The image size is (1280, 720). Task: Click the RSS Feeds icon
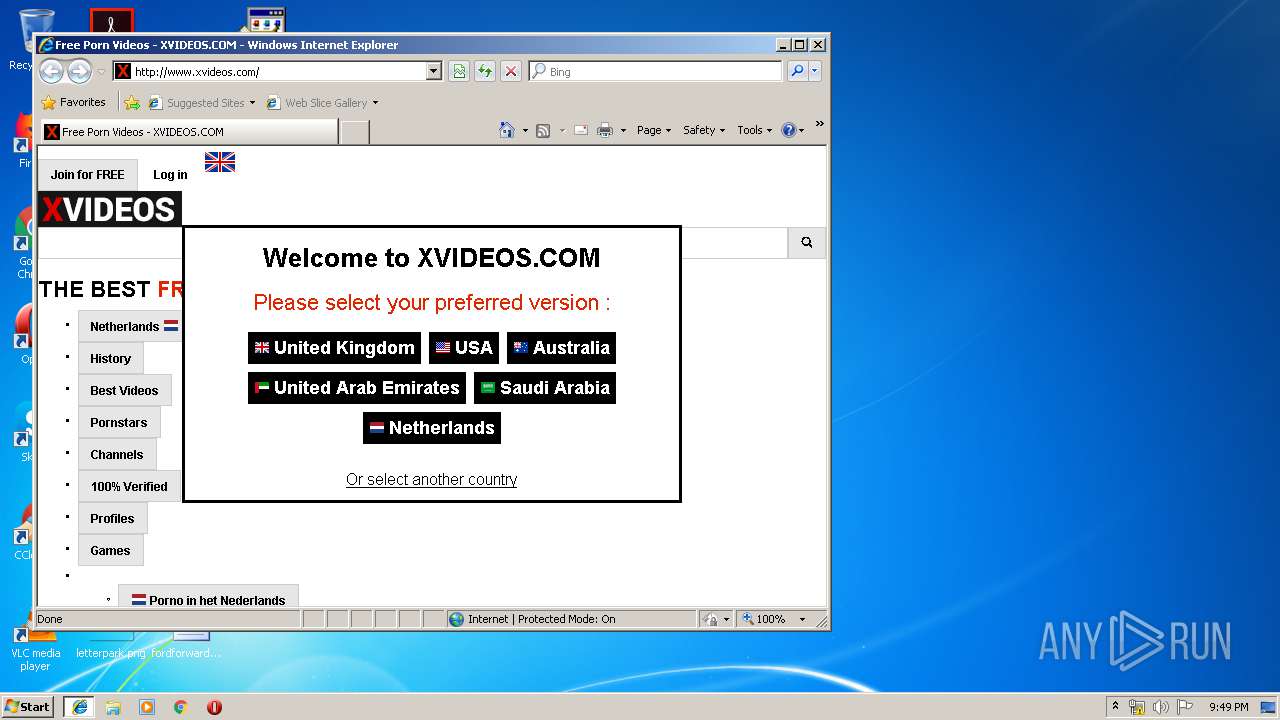click(543, 130)
